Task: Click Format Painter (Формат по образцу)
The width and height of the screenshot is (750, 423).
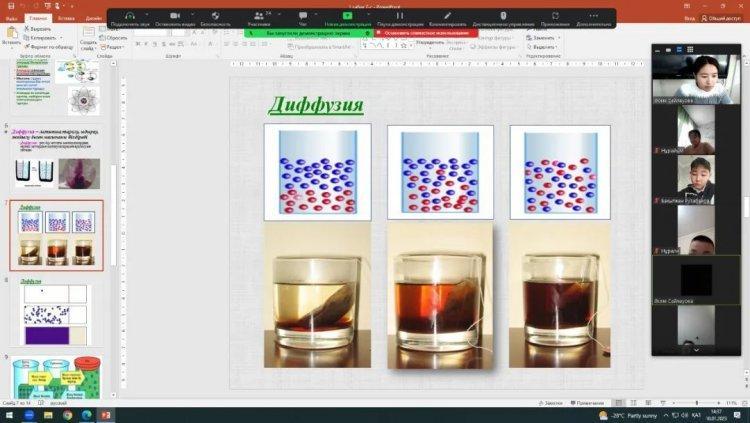Action: [x=48, y=47]
